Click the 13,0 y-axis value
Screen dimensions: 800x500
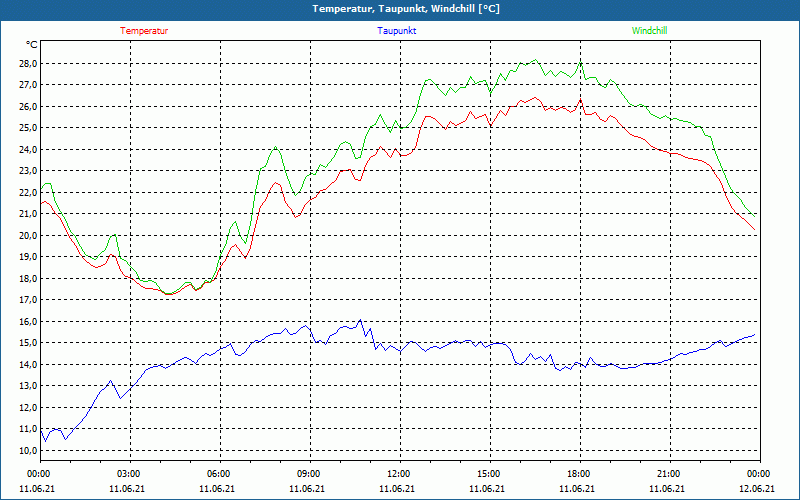click(29, 386)
